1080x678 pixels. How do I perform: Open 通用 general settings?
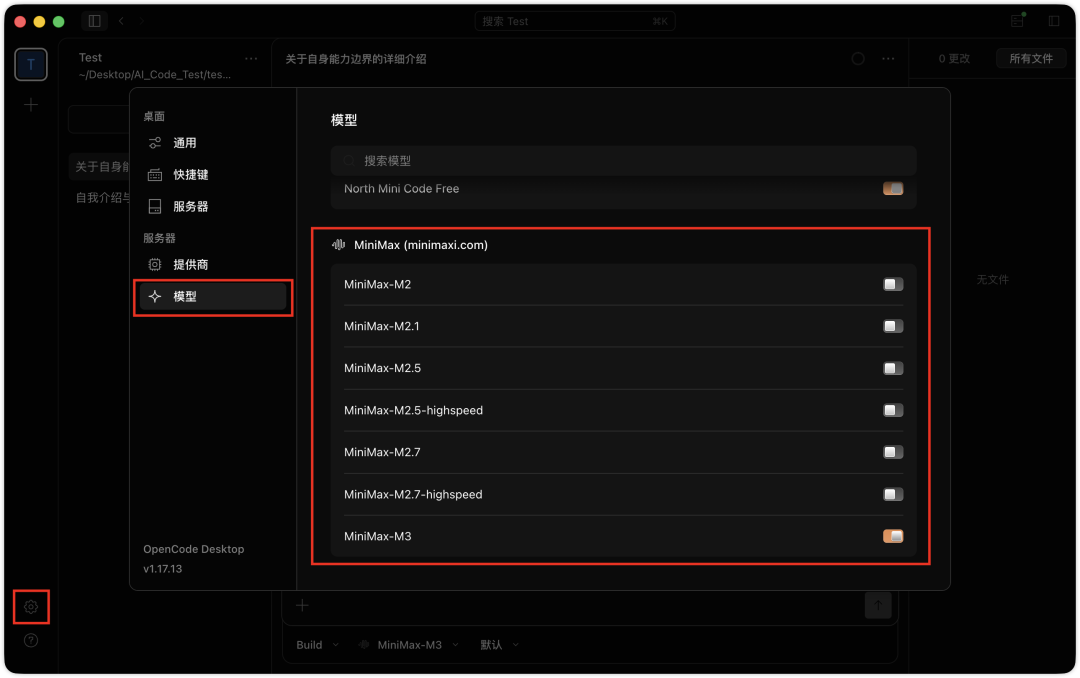click(x=213, y=143)
